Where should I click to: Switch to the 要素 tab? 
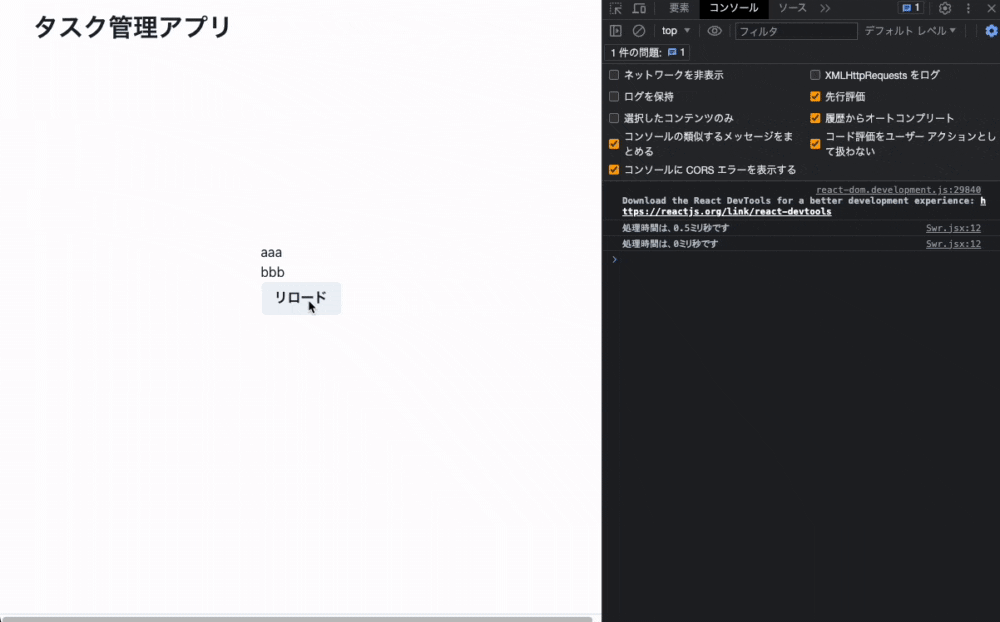(x=678, y=8)
